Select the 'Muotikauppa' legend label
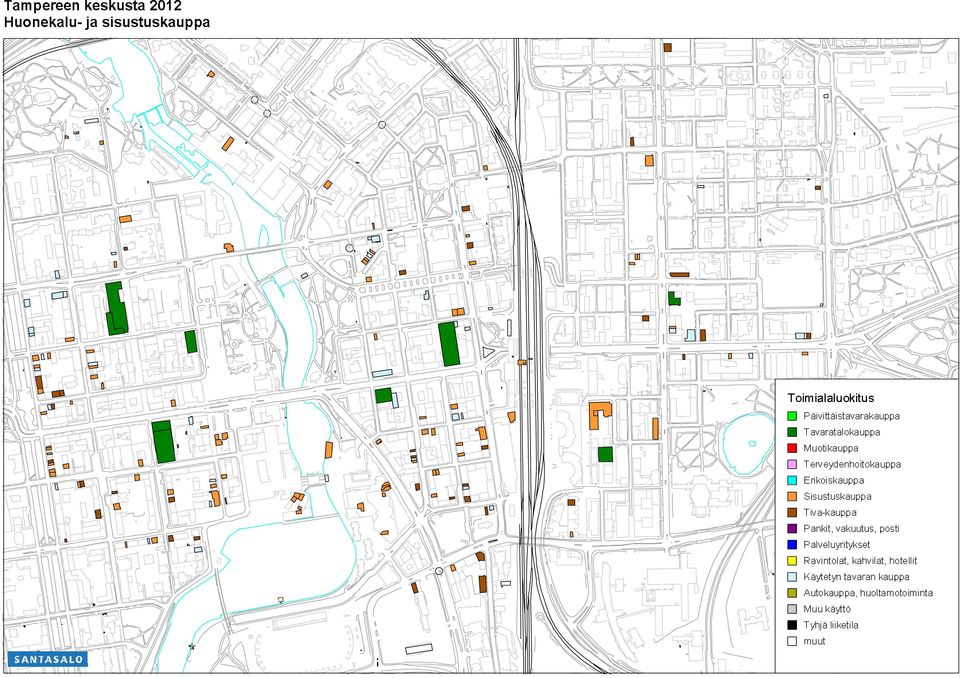 tap(831, 448)
